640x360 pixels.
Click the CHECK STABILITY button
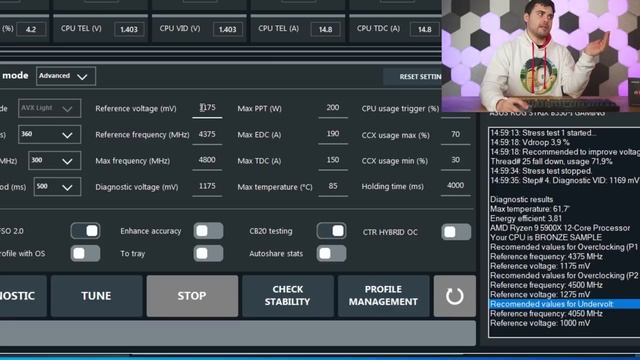[288, 296]
